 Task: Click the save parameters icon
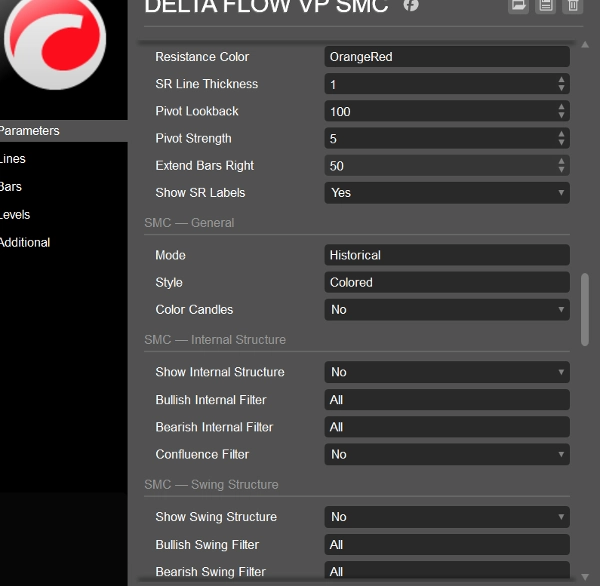(546, 5)
